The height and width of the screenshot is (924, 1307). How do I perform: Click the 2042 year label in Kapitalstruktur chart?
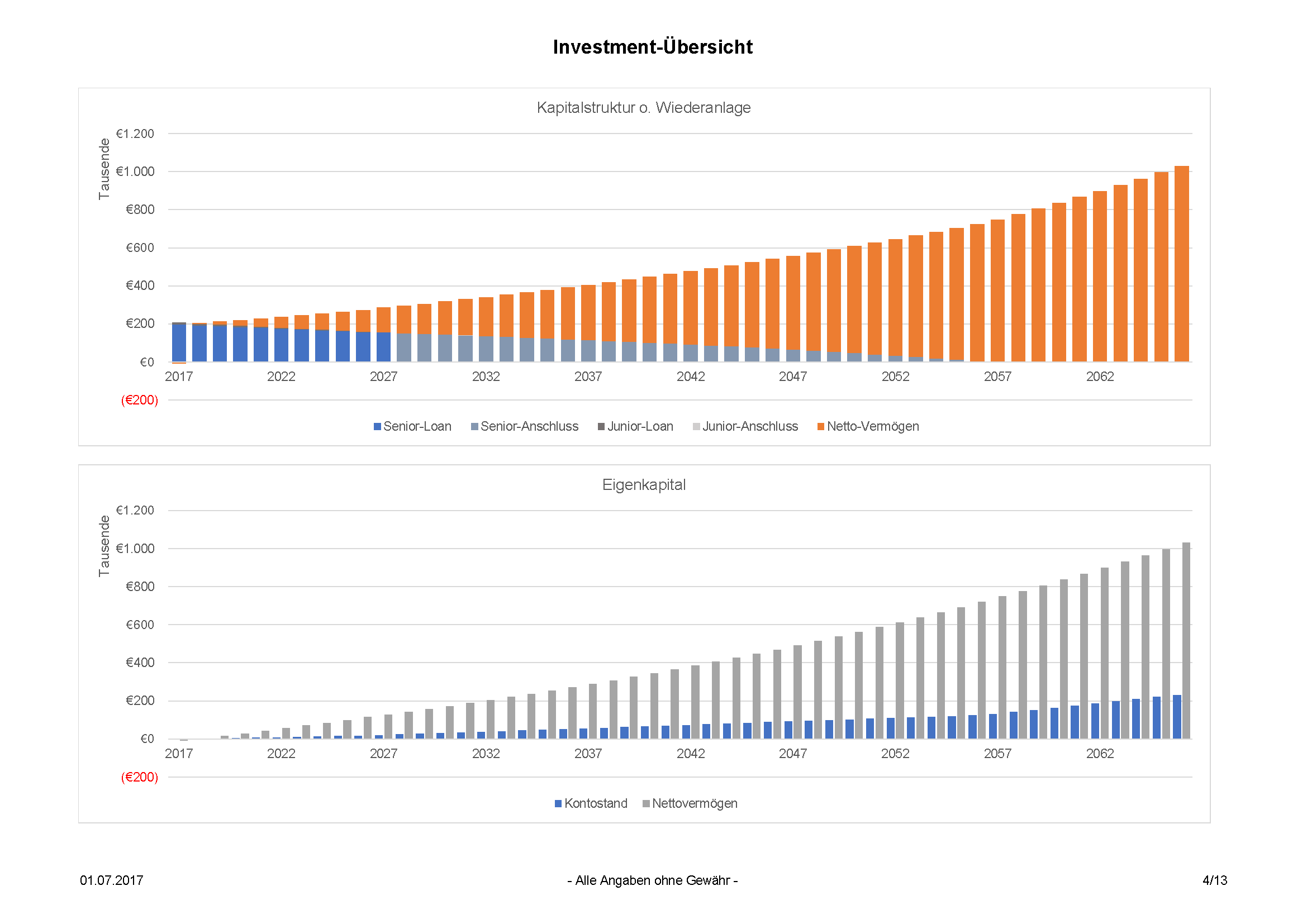[x=691, y=377]
